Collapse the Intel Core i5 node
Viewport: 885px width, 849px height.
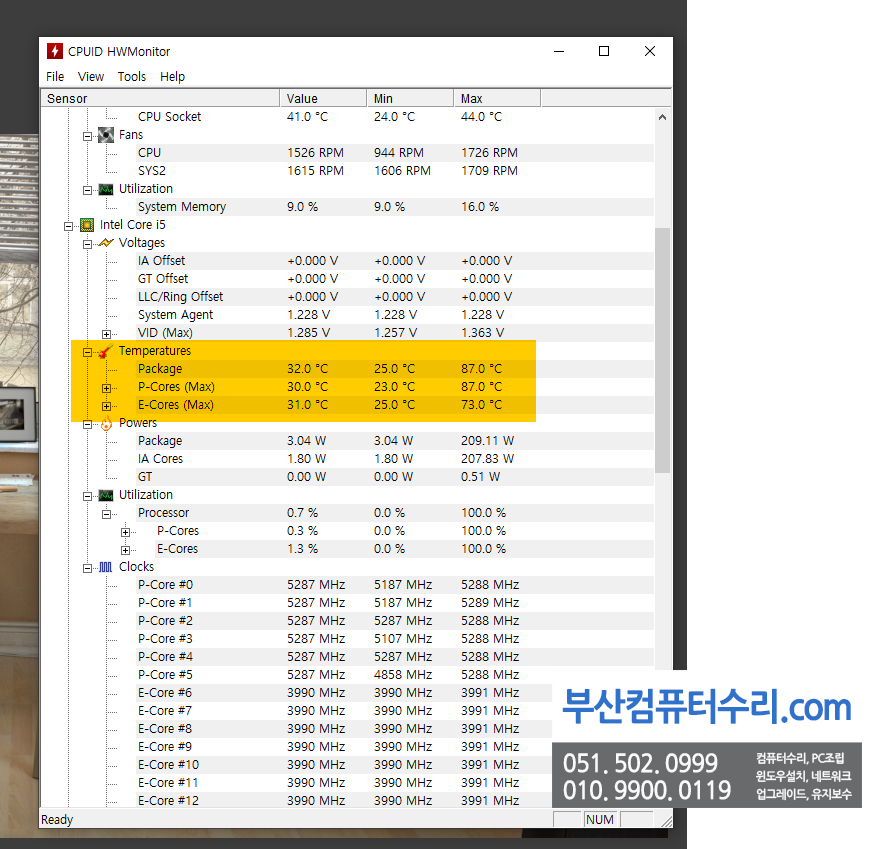[68, 226]
